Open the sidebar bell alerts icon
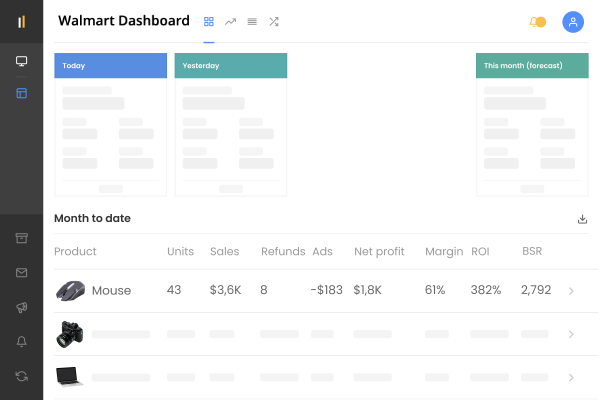 (x=21, y=341)
